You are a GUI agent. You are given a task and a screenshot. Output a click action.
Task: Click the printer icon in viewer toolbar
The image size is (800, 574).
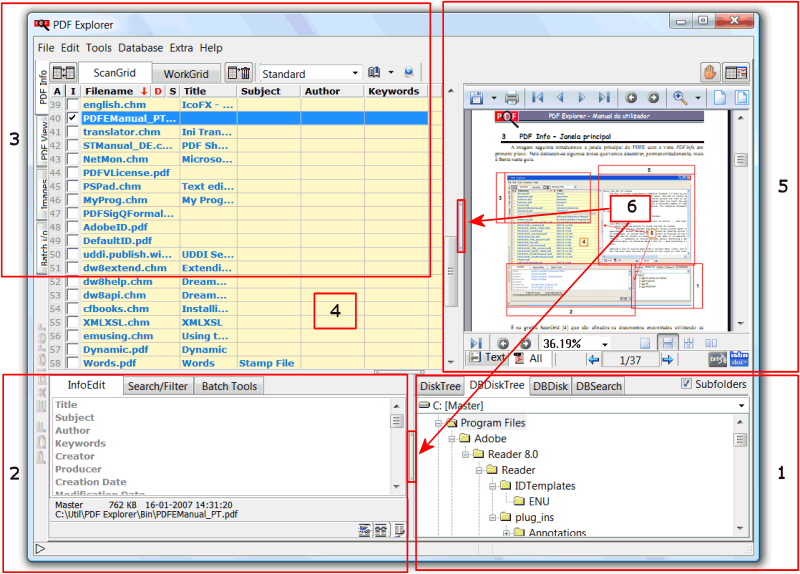[512, 97]
